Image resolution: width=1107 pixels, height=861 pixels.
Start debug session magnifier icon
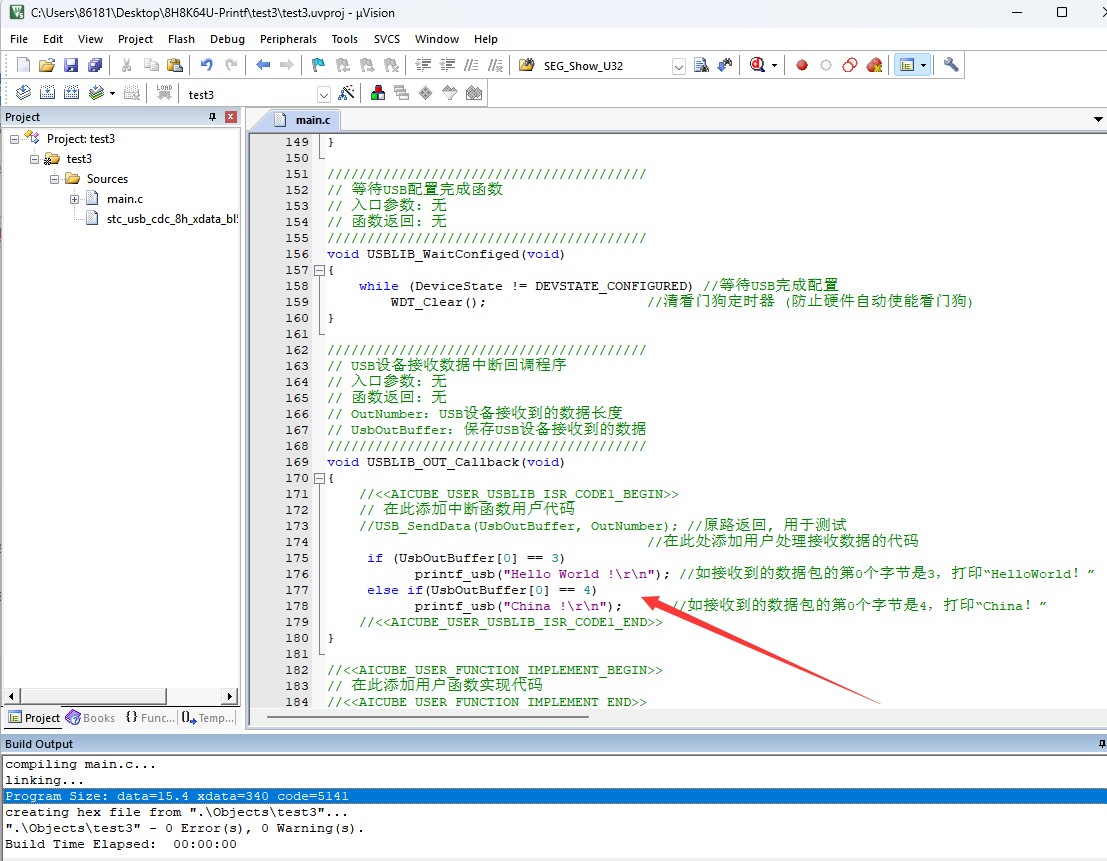(757, 66)
